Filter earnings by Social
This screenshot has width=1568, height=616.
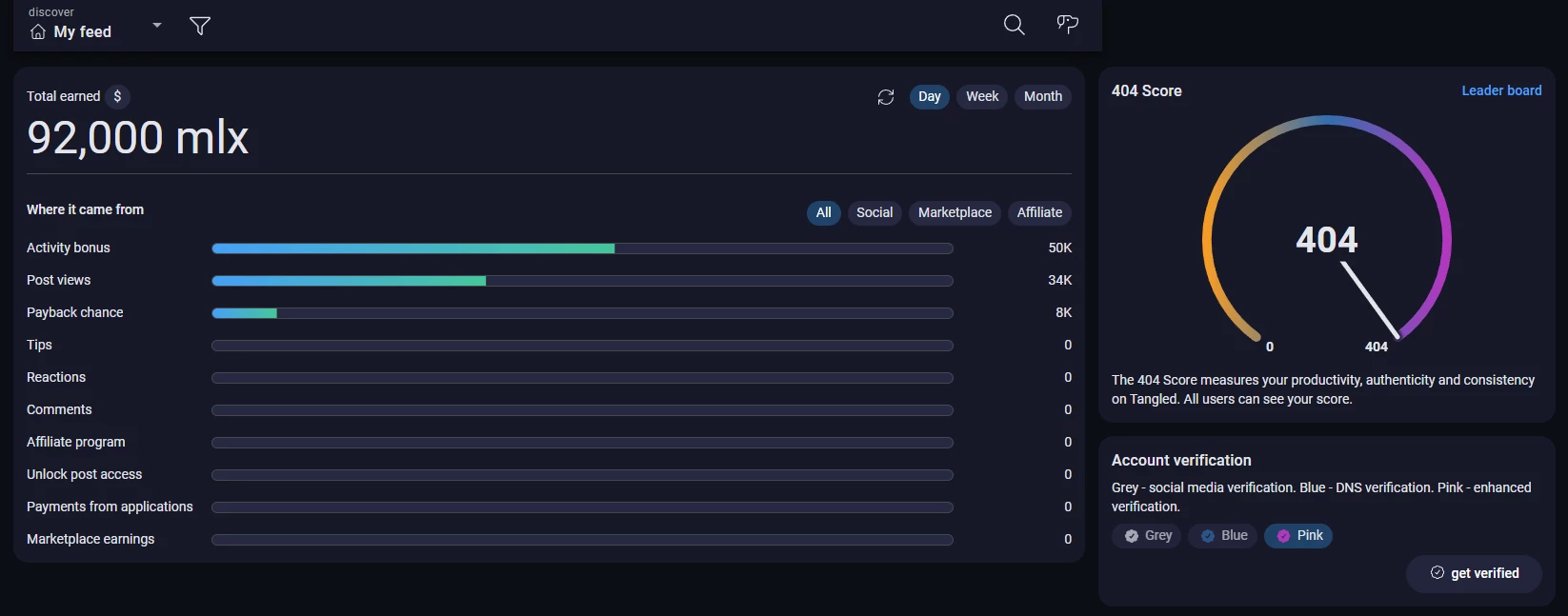coord(874,212)
